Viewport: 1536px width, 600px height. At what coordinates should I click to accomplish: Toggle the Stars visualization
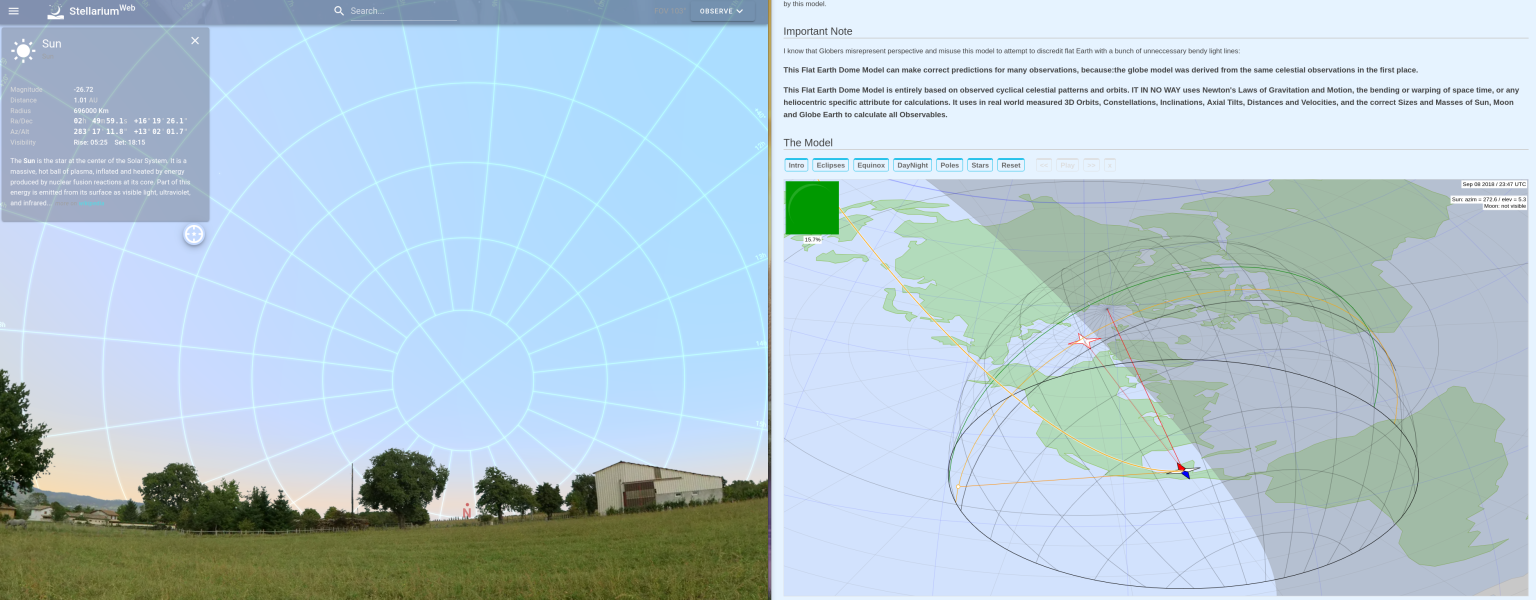tap(979, 165)
